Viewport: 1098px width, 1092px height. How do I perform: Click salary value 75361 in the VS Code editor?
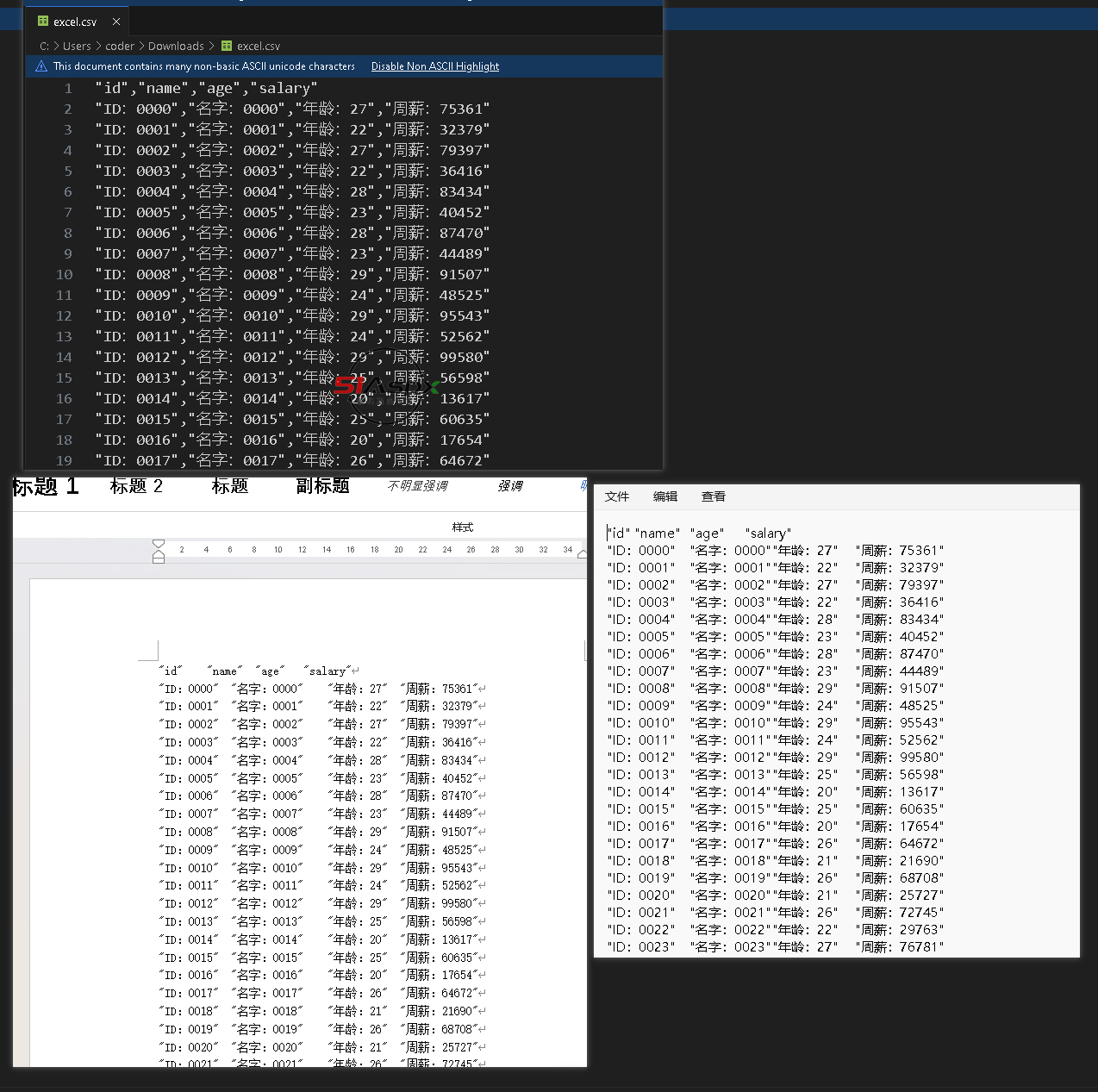(x=461, y=109)
